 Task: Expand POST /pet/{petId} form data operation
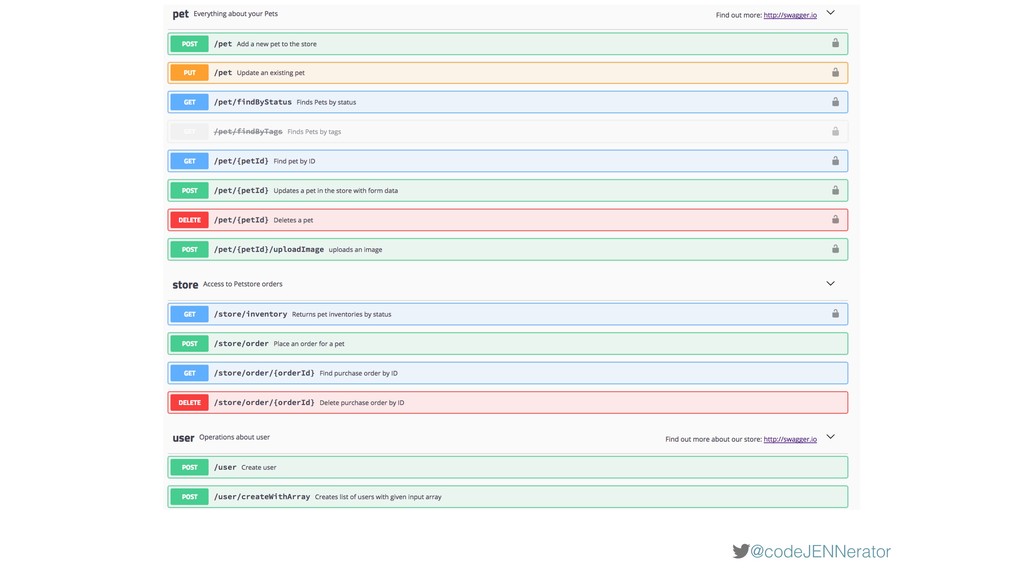coord(507,190)
